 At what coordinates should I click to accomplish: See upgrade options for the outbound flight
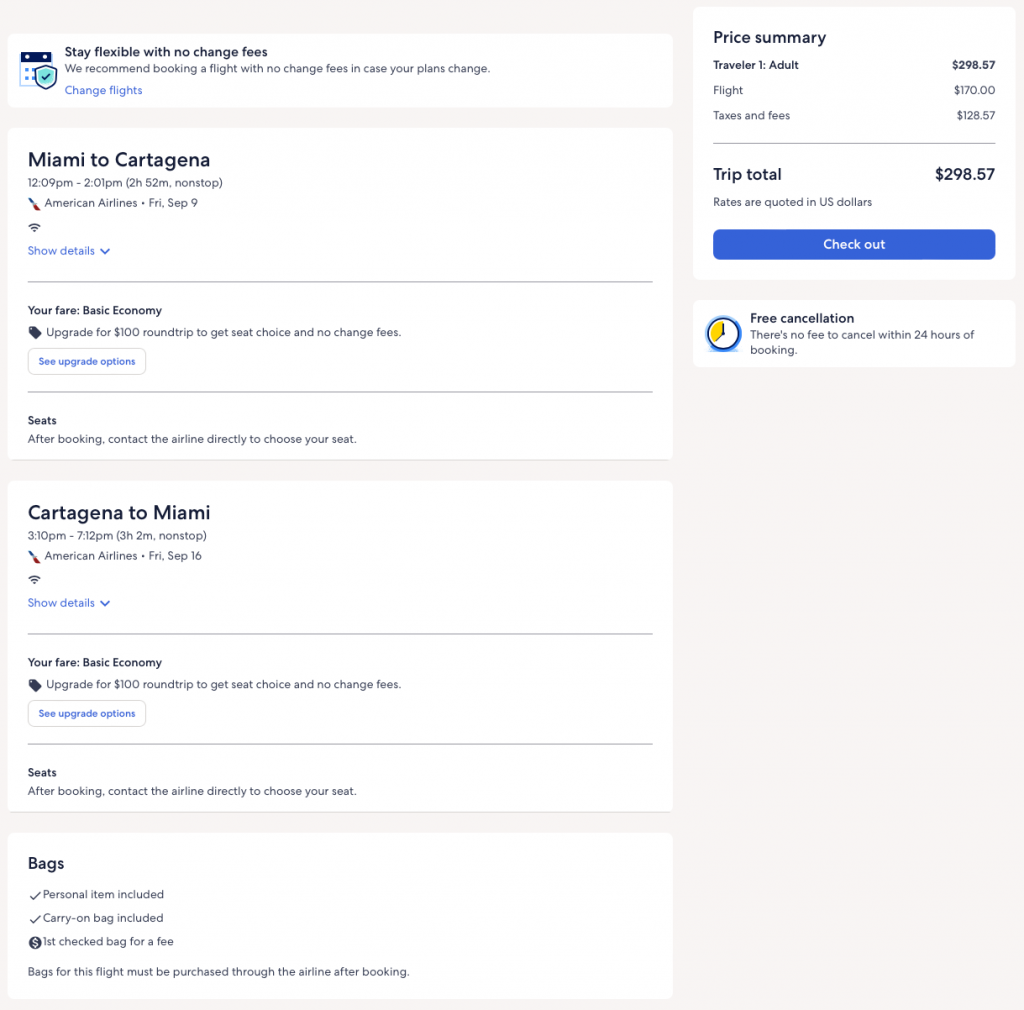(x=87, y=362)
